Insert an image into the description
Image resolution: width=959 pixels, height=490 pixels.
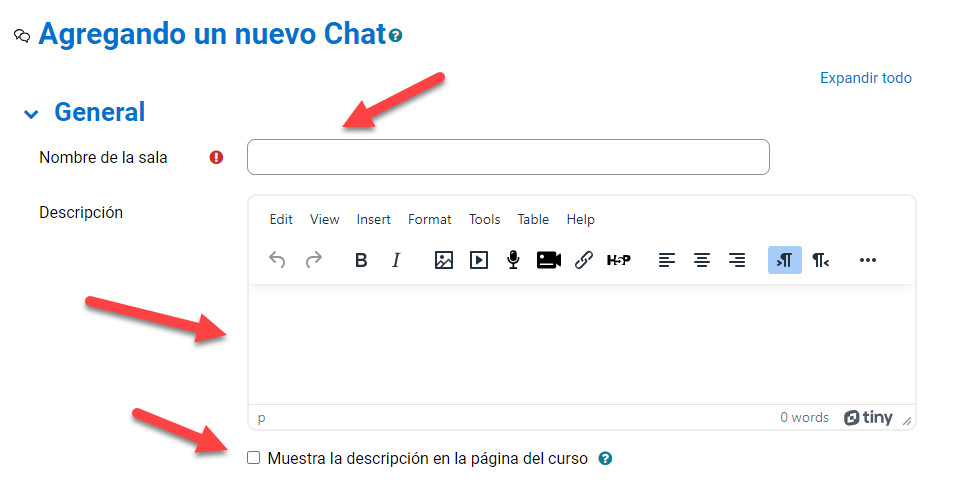pos(443,260)
